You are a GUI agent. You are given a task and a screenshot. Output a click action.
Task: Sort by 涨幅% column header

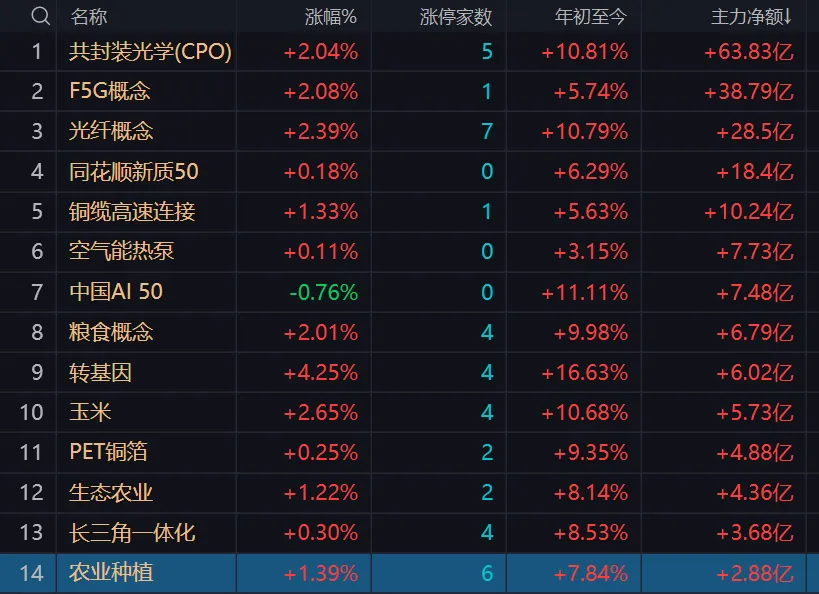(331, 17)
